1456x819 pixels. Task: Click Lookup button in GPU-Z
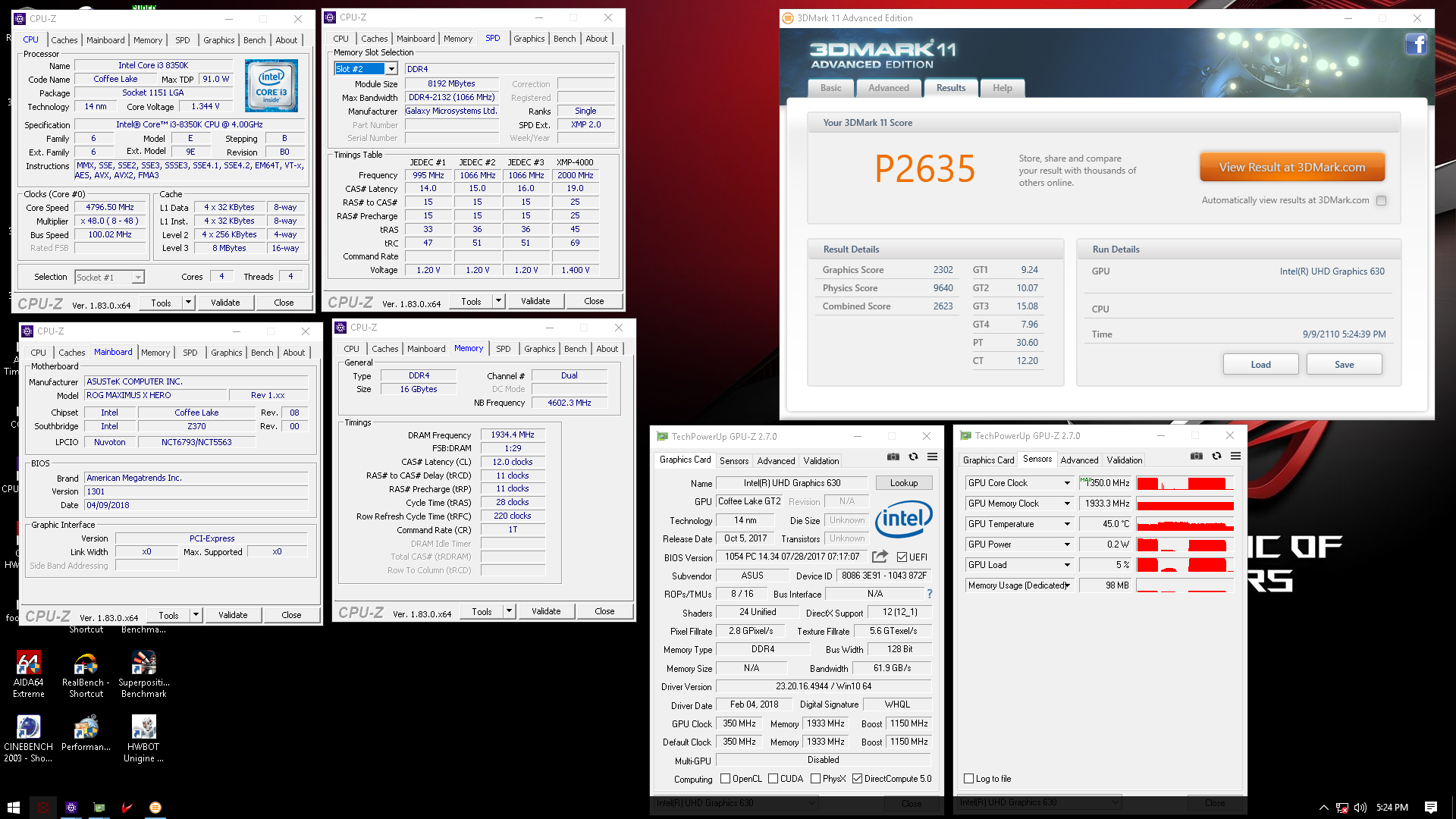tap(903, 483)
